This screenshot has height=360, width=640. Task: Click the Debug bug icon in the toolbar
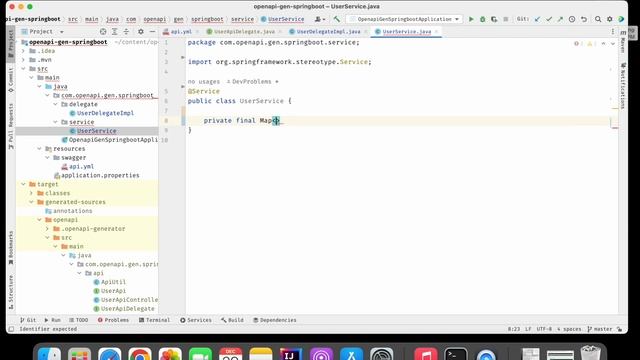(x=482, y=19)
